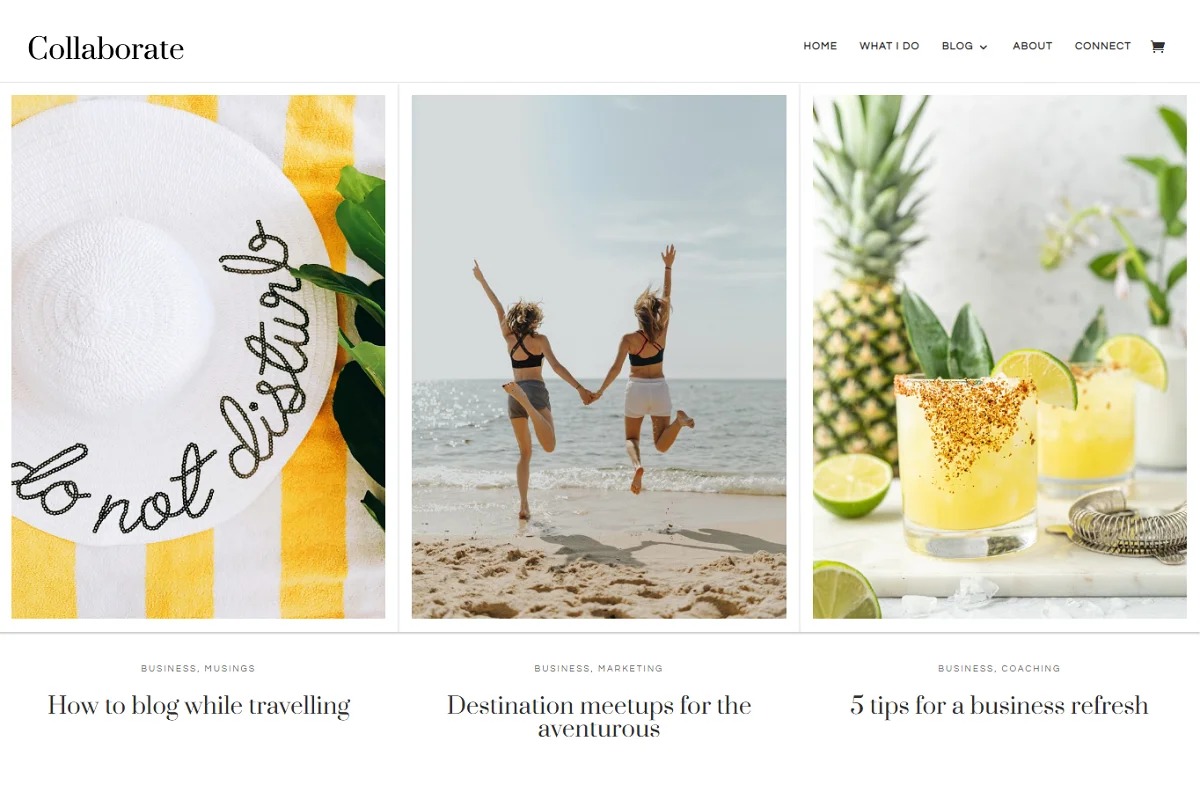Open 'Destination meetups for the aventurous' article
This screenshot has height=800, width=1200.
coord(599,717)
